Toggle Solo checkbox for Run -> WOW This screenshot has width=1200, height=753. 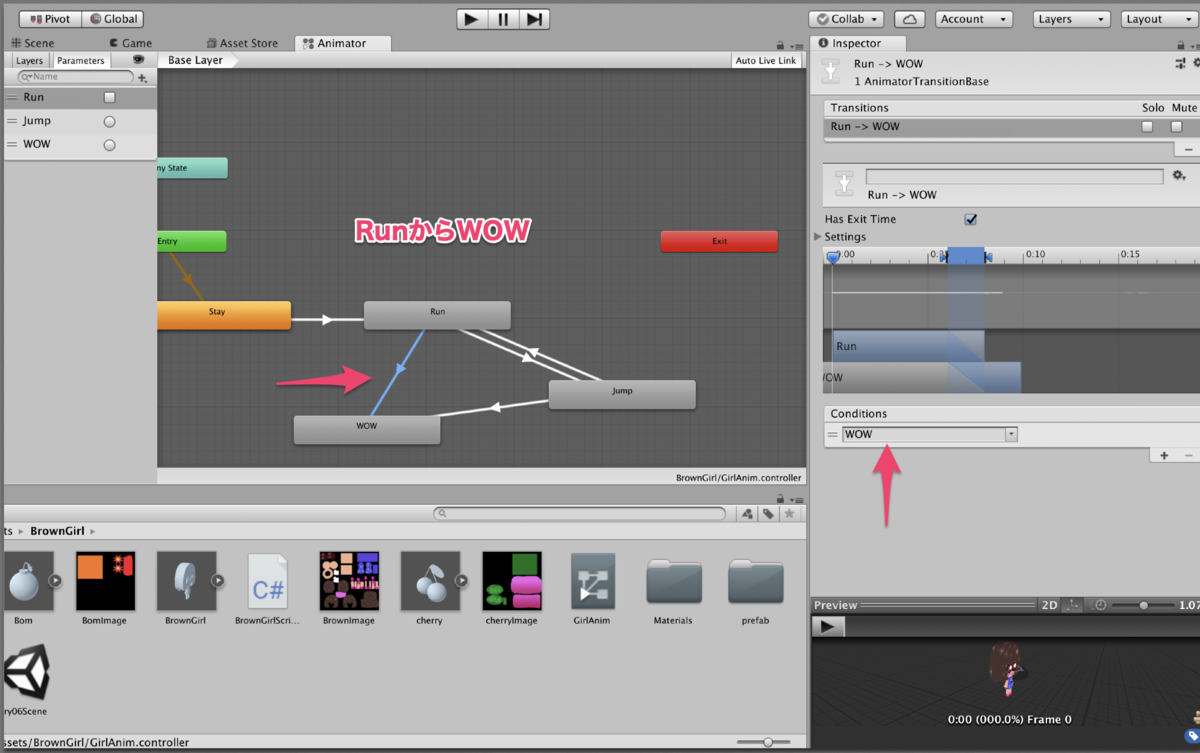(1148, 127)
